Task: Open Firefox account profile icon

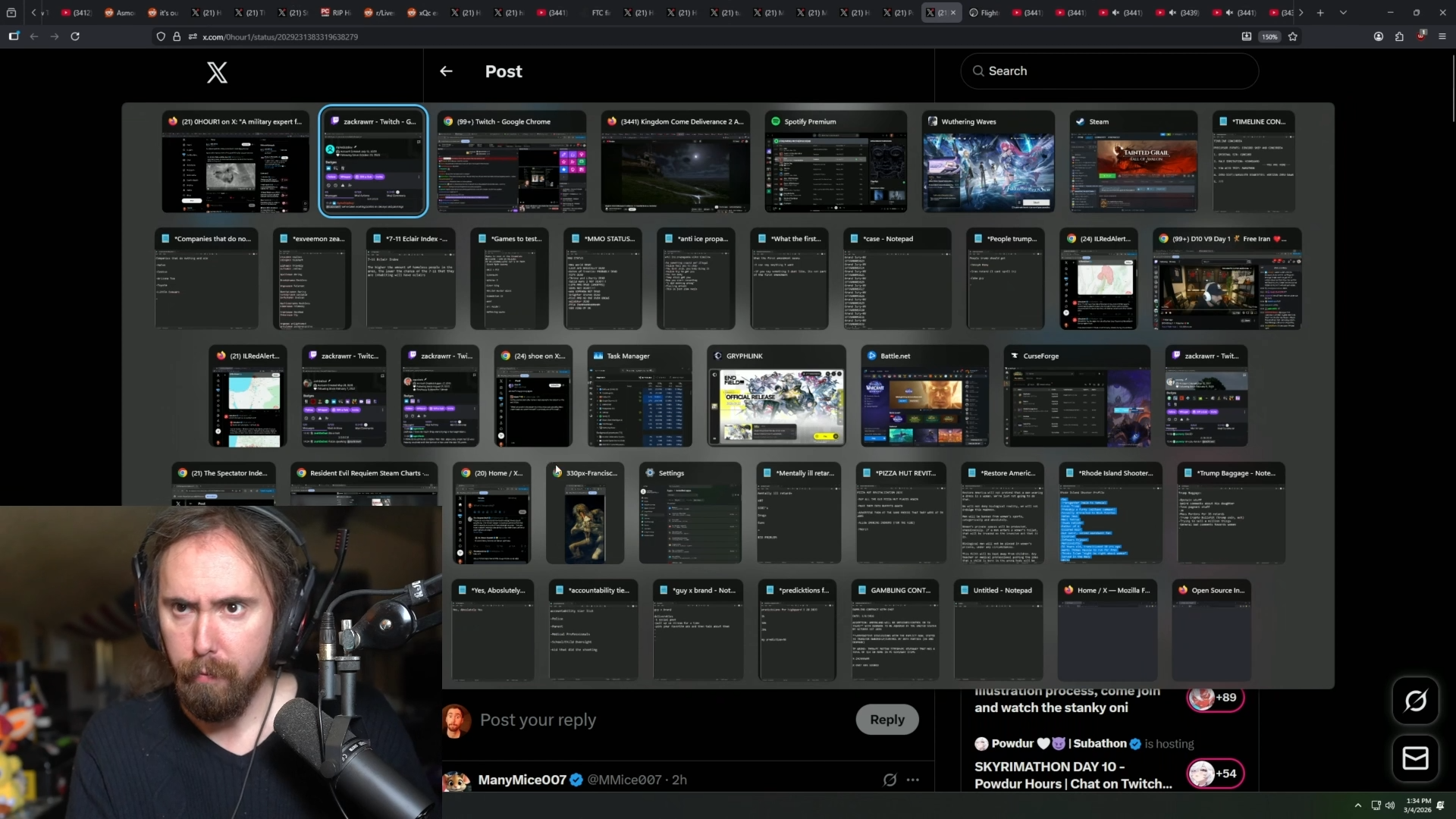Action: tap(1379, 36)
